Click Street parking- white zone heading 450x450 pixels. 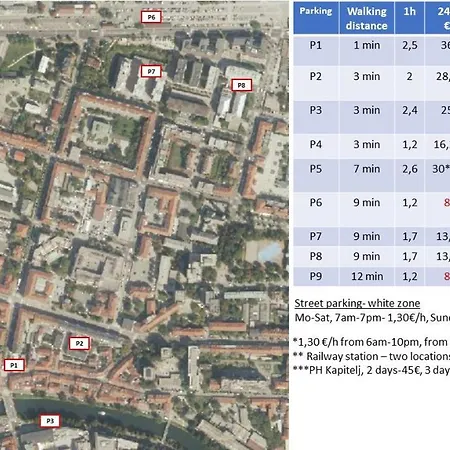(x=357, y=303)
